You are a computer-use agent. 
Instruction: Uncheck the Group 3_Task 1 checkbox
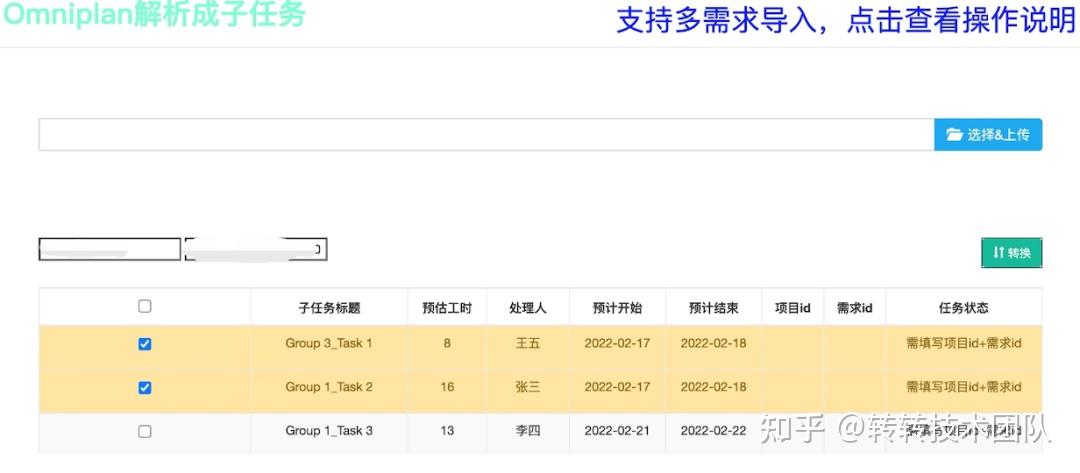(145, 344)
